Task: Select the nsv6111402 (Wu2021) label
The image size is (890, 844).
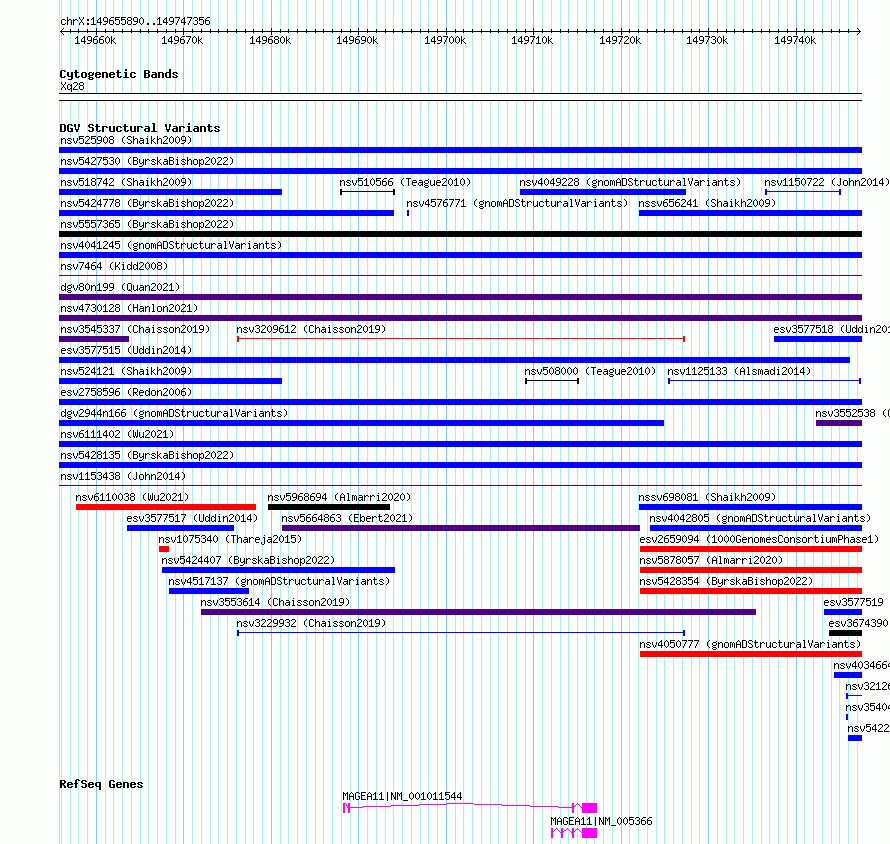Action: 117,434
